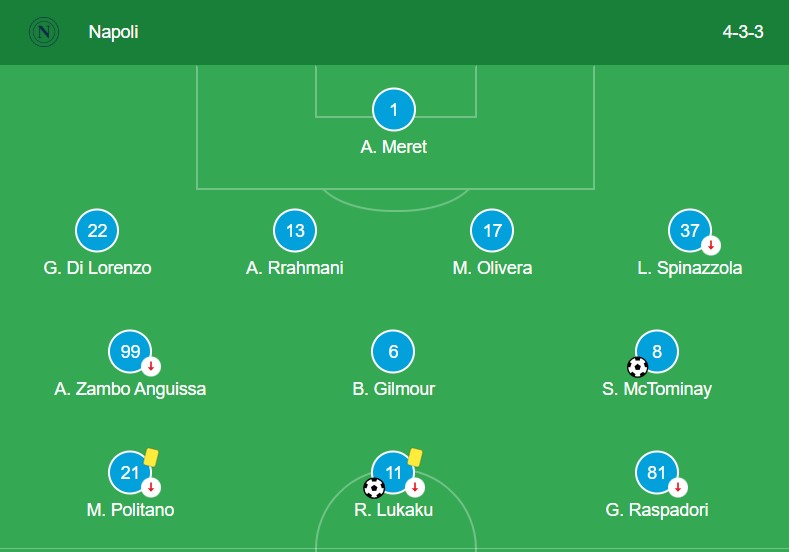Click the red arrow on Lukaku's badge
This screenshot has height=552, width=789.
click(x=415, y=487)
